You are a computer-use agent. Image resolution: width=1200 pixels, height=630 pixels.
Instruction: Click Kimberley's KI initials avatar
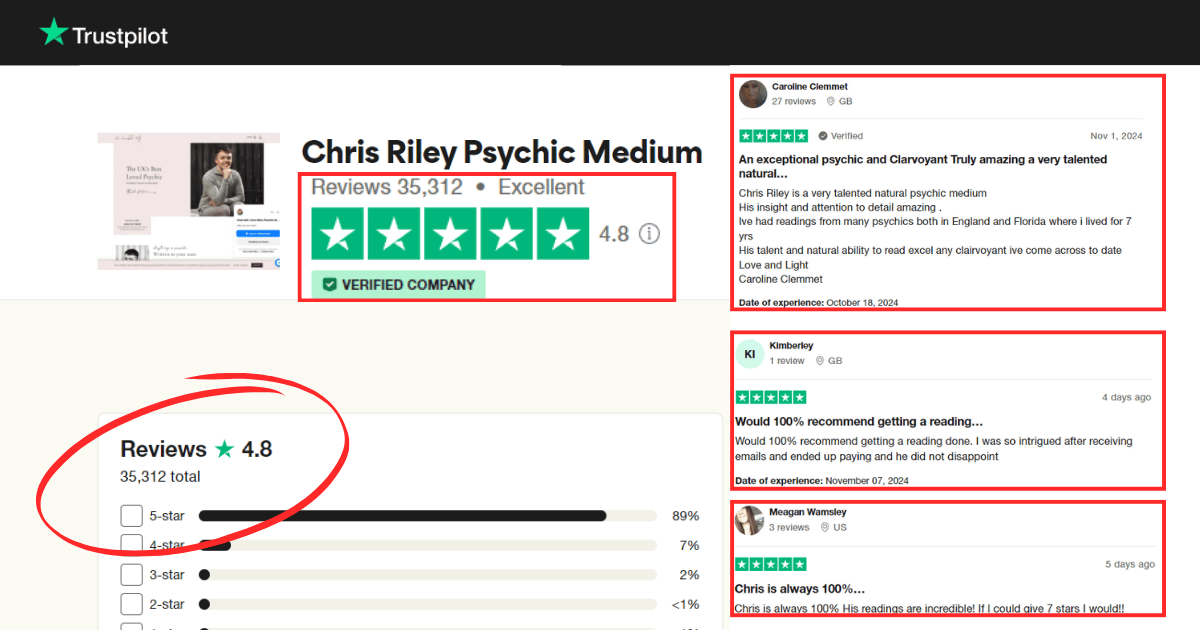(x=750, y=354)
